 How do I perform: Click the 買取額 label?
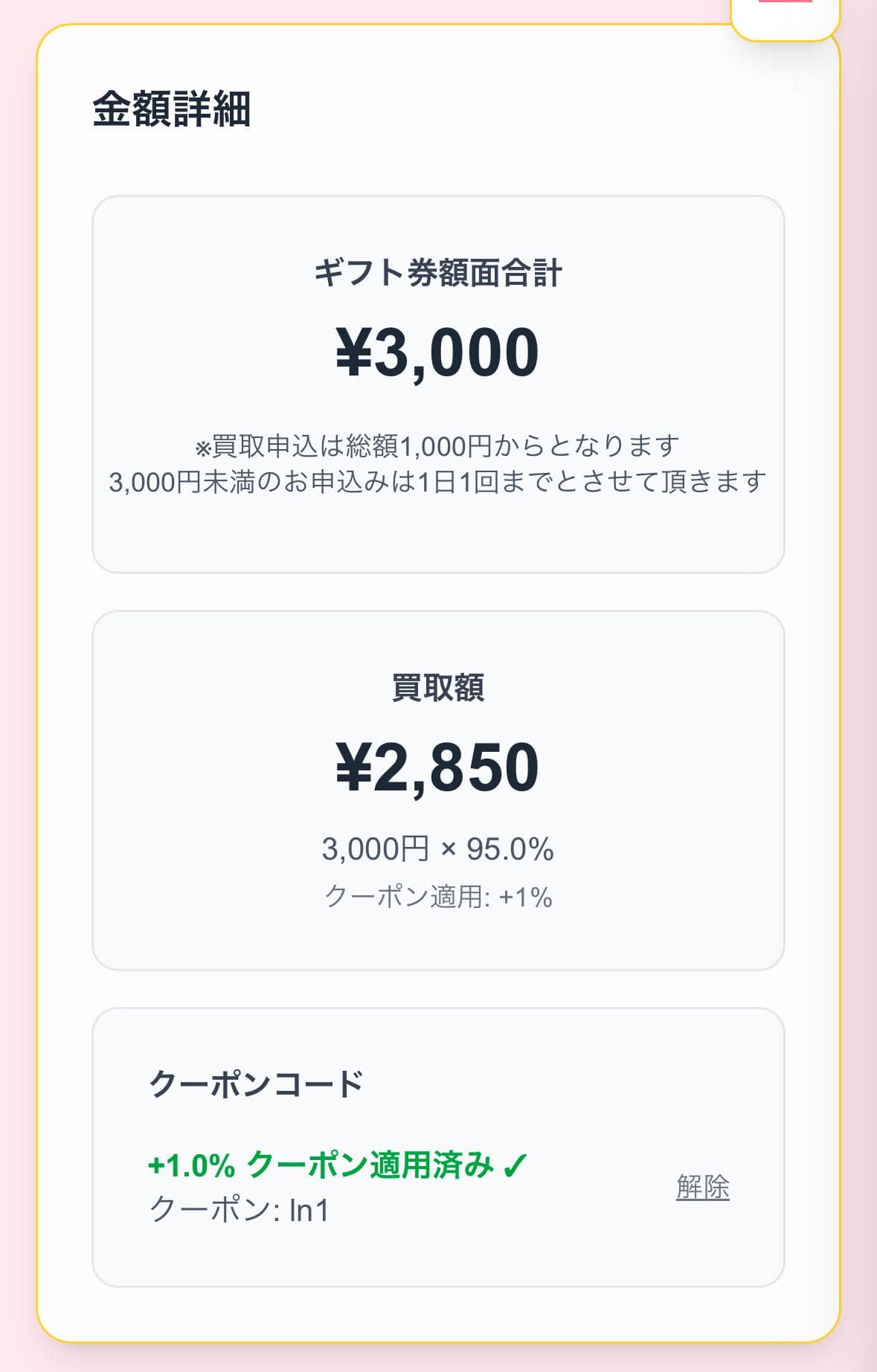click(x=437, y=688)
